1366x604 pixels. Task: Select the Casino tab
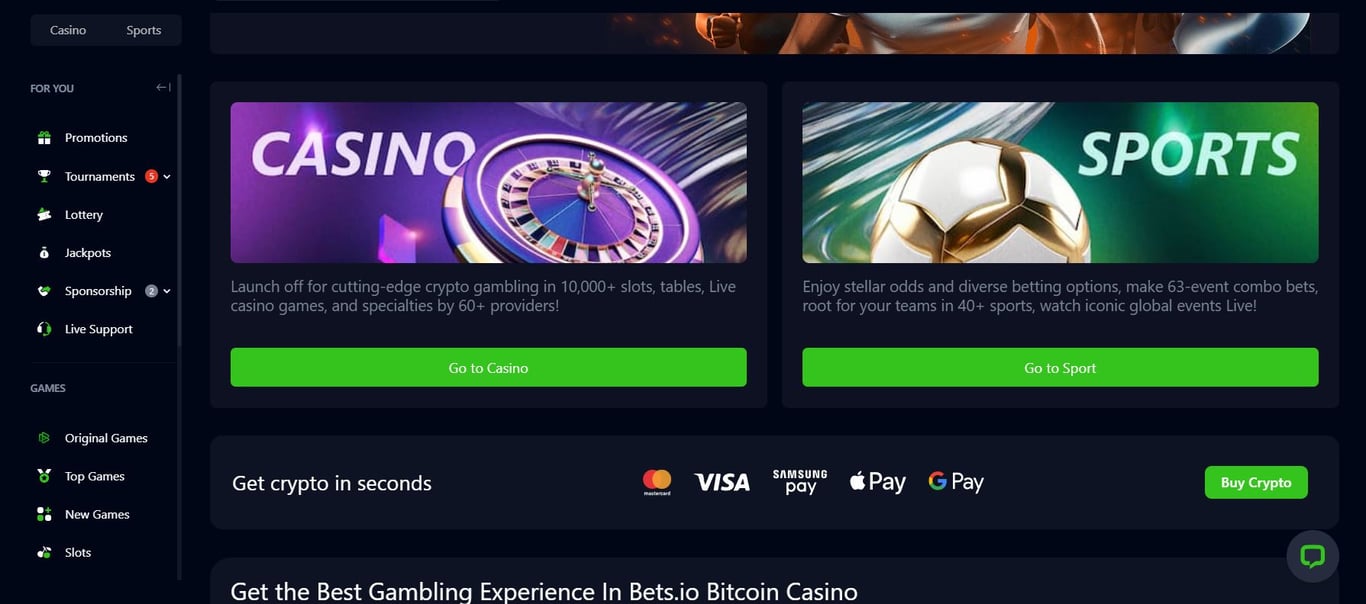[x=67, y=30]
